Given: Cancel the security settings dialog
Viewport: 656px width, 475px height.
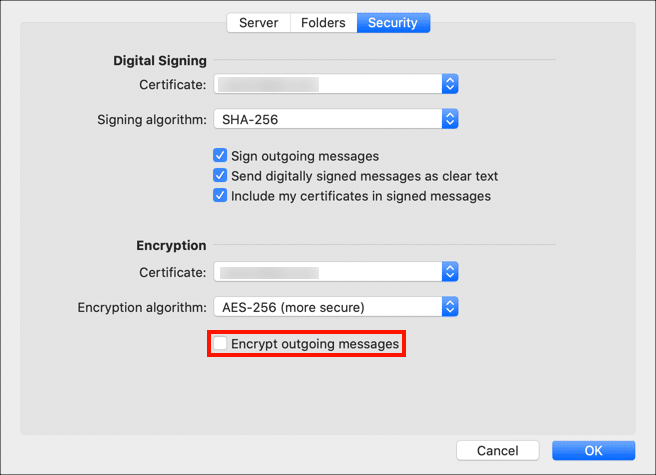Looking at the screenshot, I should 497,450.
